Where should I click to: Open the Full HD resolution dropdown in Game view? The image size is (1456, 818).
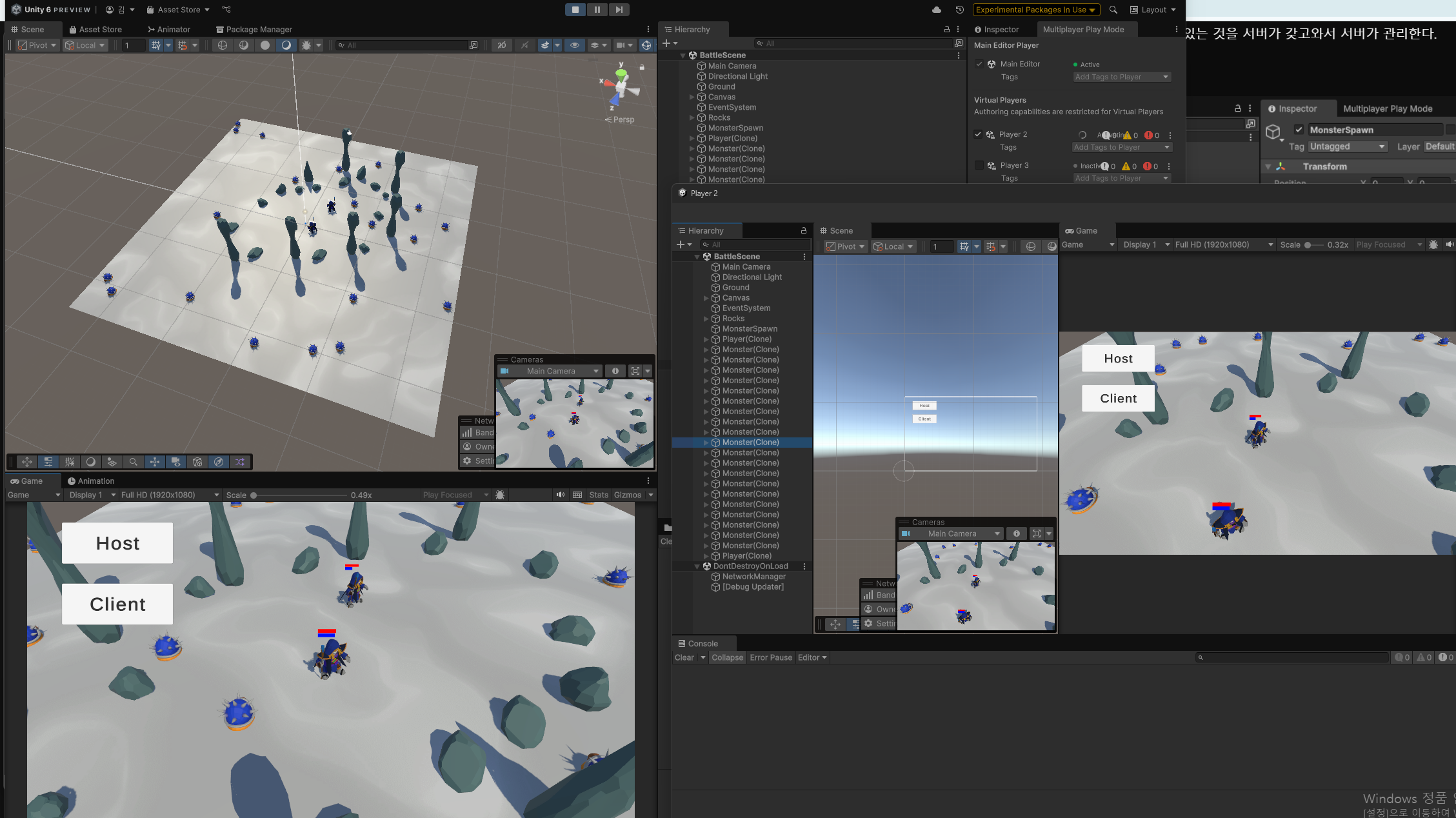point(170,495)
